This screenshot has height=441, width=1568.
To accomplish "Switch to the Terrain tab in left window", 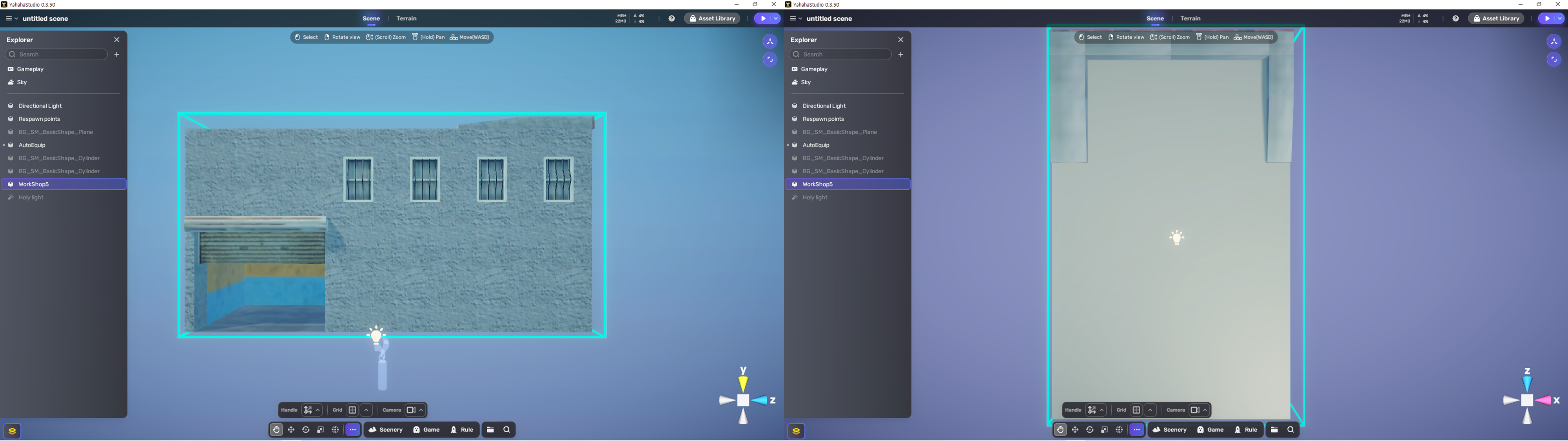I will [x=406, y=19].
